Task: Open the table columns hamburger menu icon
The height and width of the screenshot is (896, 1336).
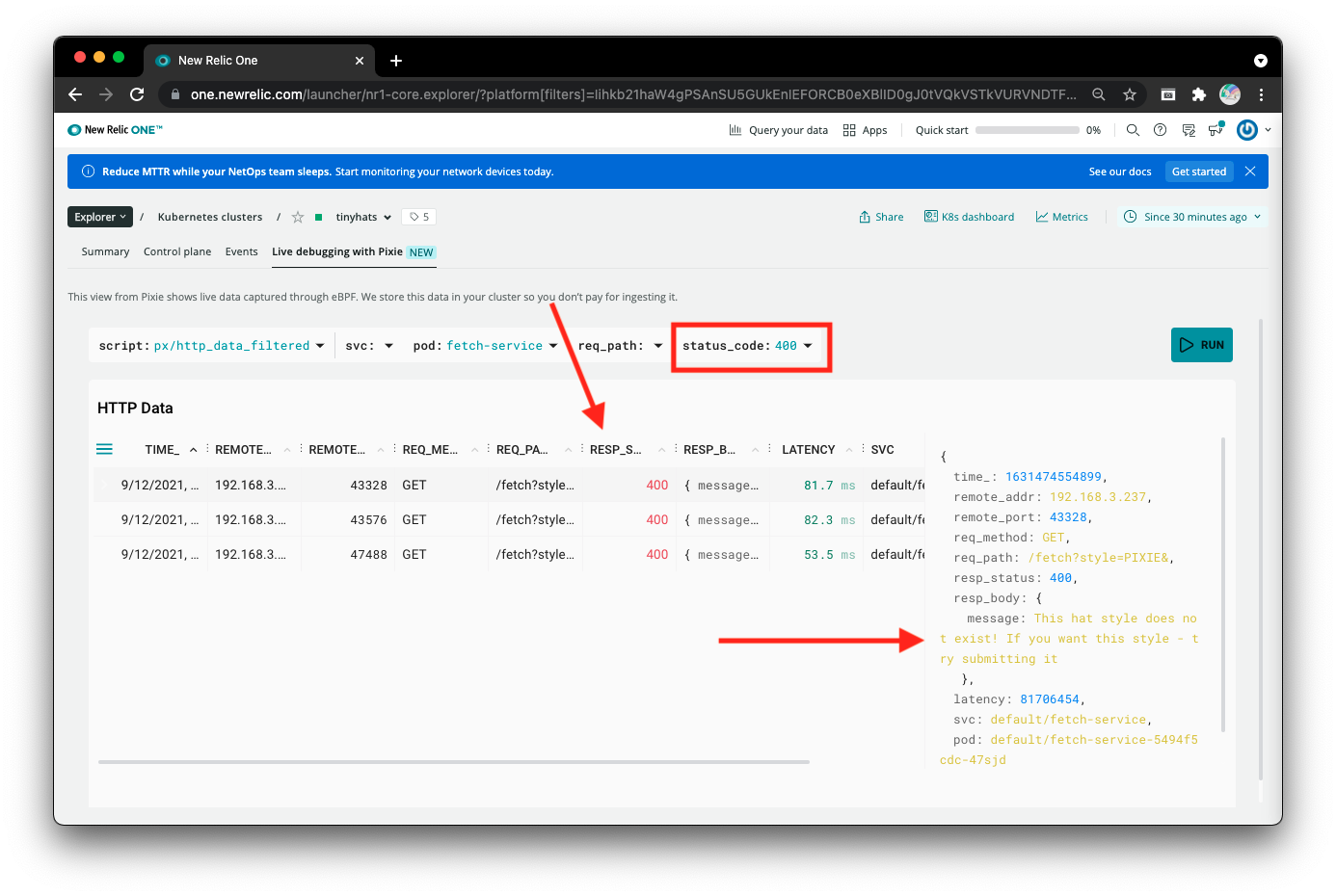Action: coord(104,449)
